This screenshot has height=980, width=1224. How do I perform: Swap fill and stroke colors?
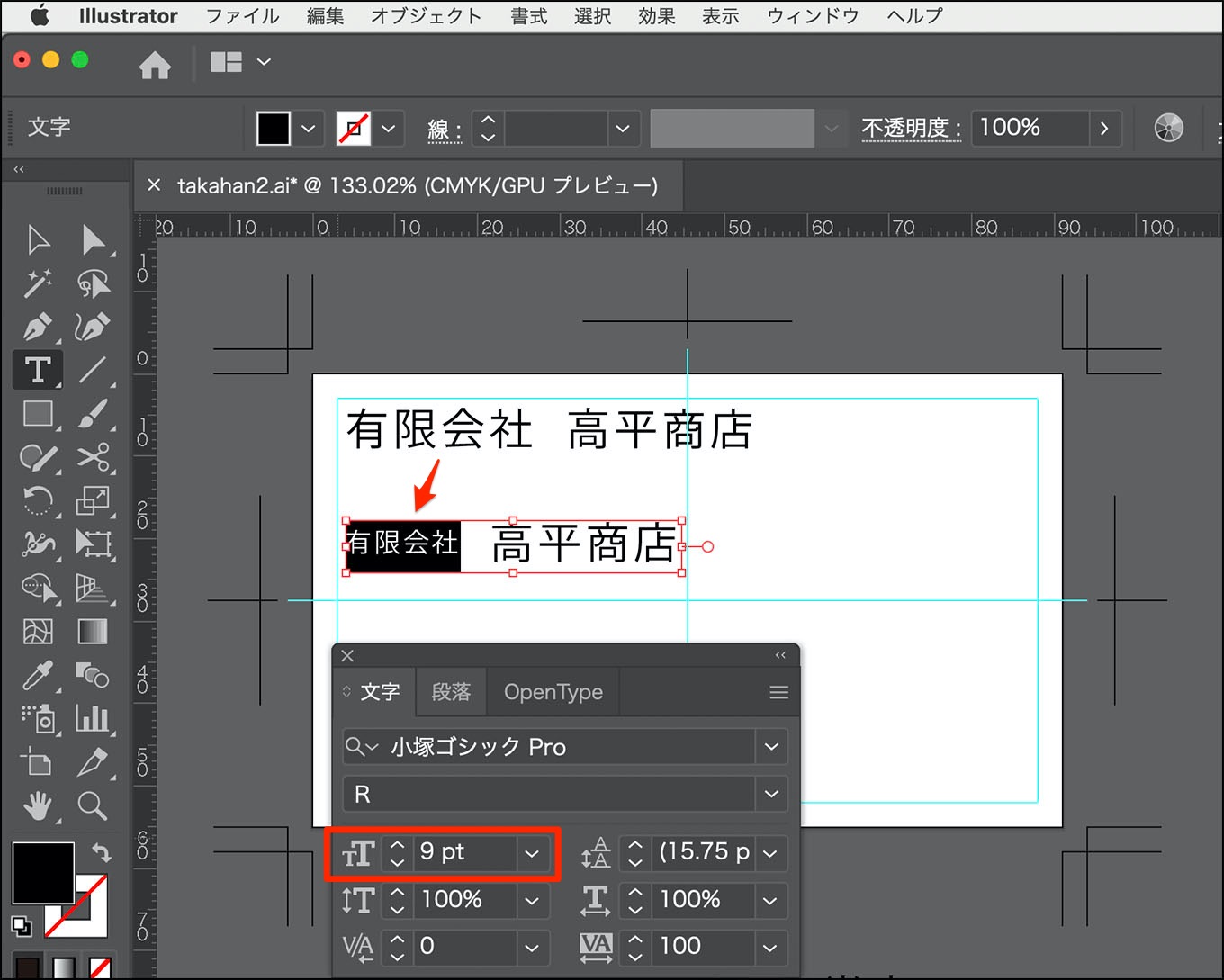pos(101,851)
